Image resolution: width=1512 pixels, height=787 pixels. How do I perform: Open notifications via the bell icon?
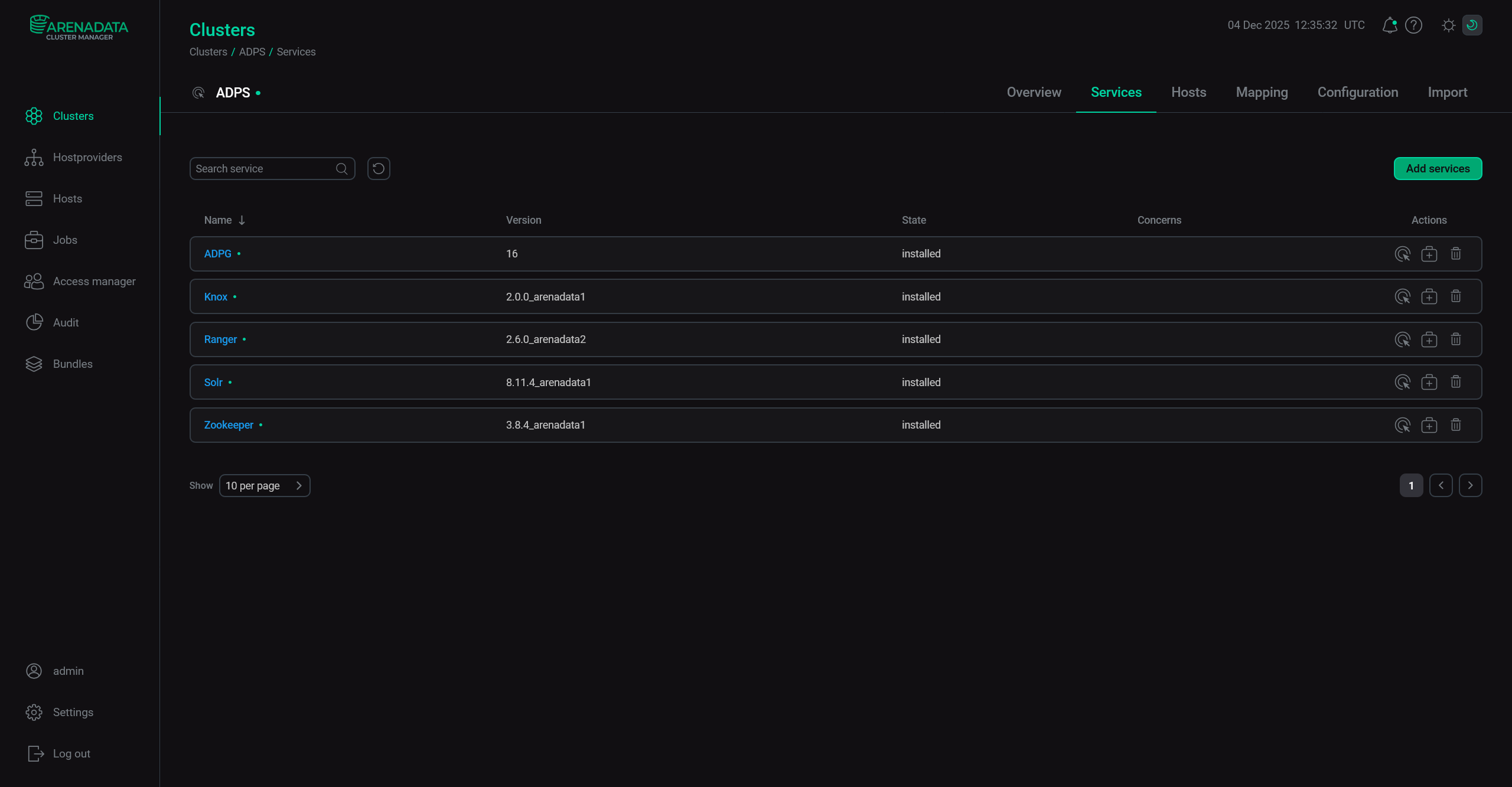coord(1389,25)
